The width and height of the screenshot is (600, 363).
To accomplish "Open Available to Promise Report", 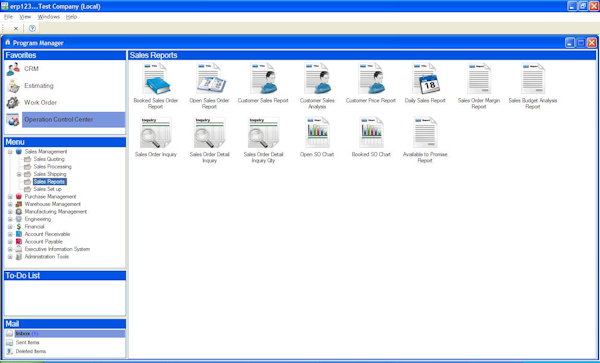I will coord(425,133).
